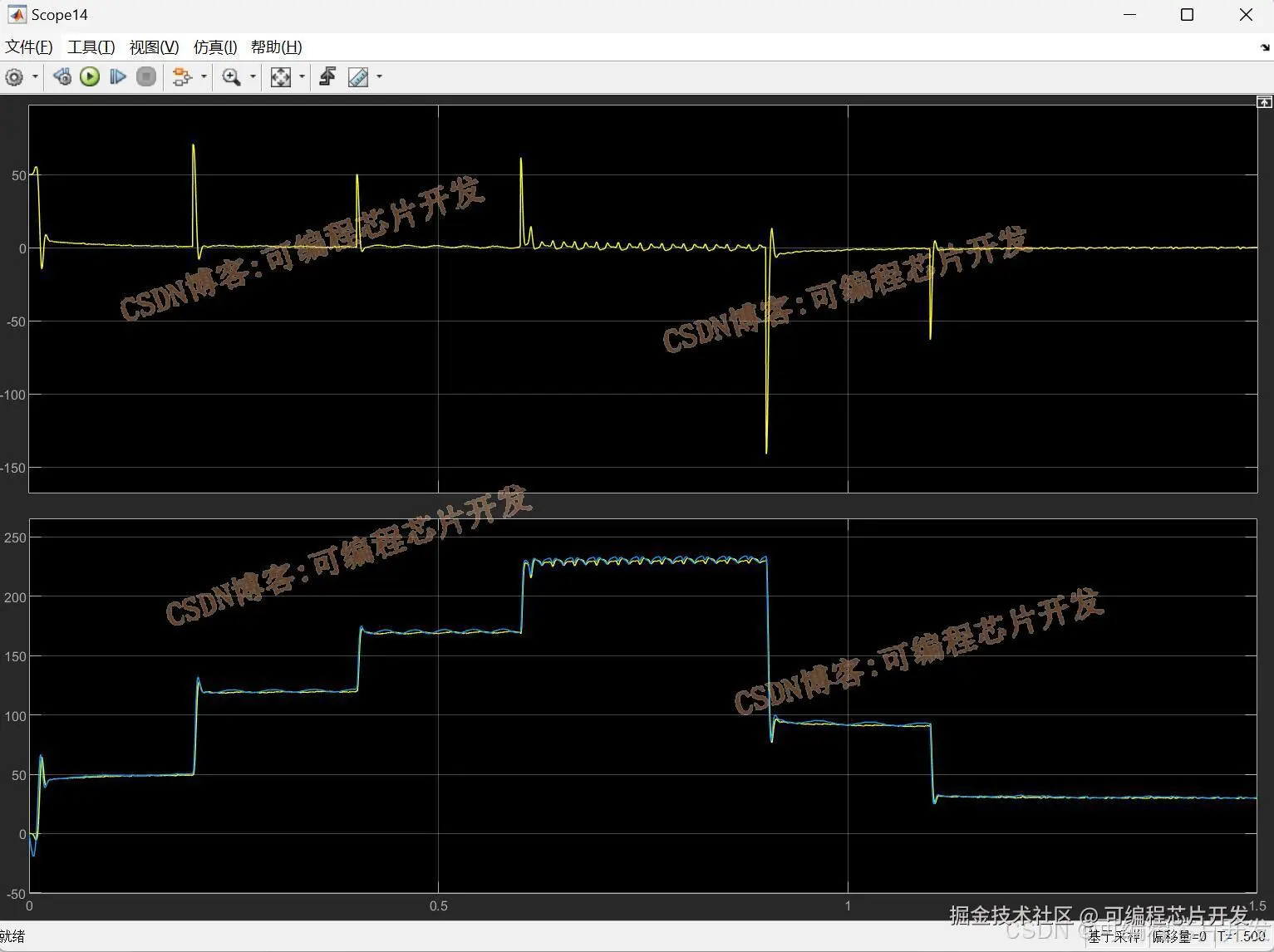1274x952 pixels.
Task: Click the 基于采样 status bar entry
Action: 1115,936
